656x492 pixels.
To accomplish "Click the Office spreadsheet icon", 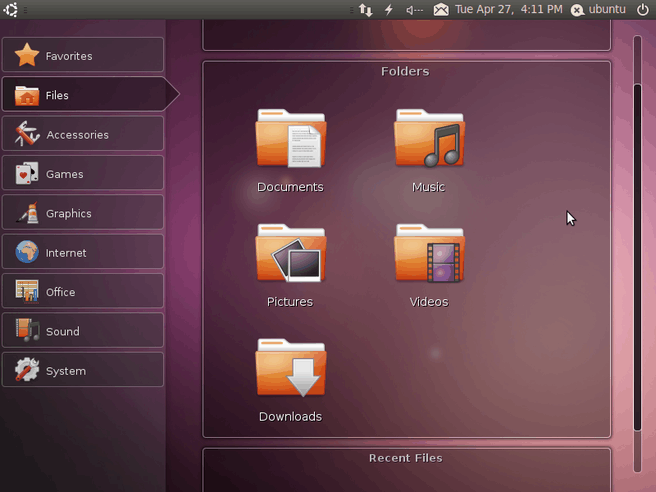I will [x=27, y=291].
